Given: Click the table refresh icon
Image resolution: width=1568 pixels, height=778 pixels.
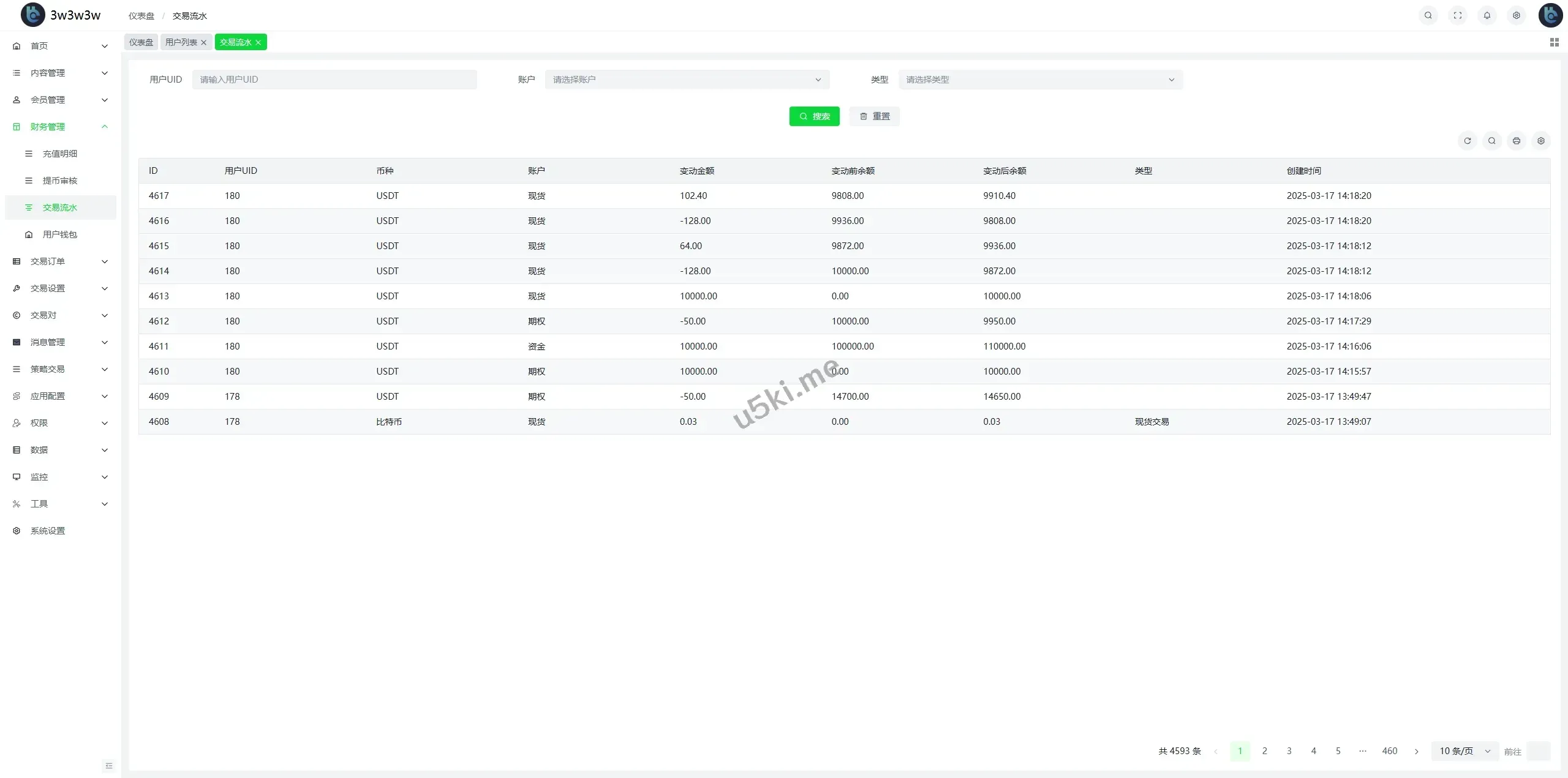Looking at the screenshot, I should tap(1467, 141).
